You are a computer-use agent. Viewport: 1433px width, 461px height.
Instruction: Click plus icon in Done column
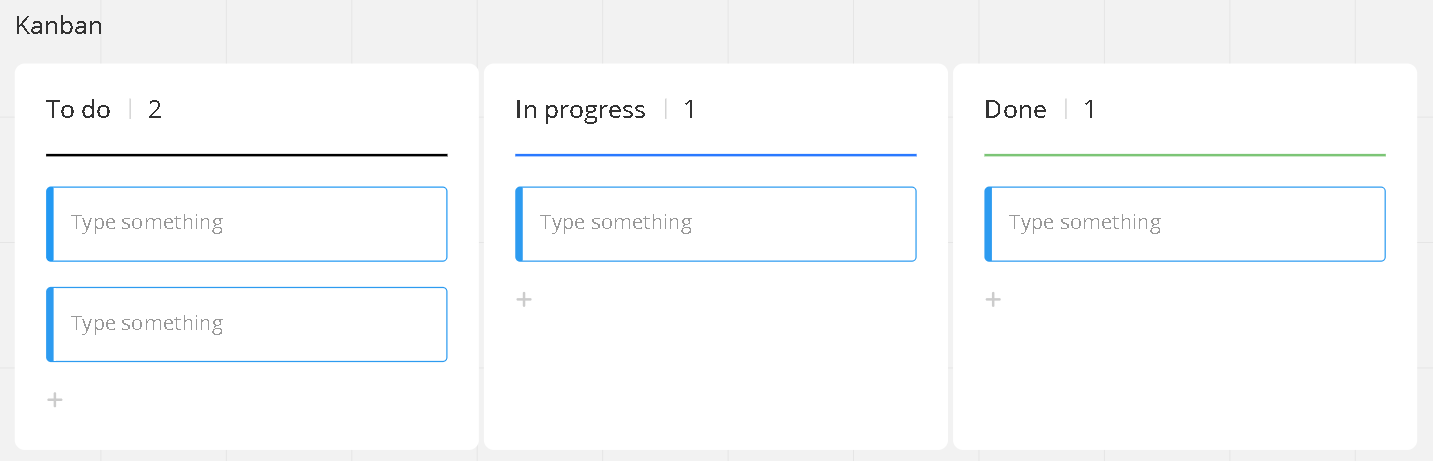coord(993,299)
